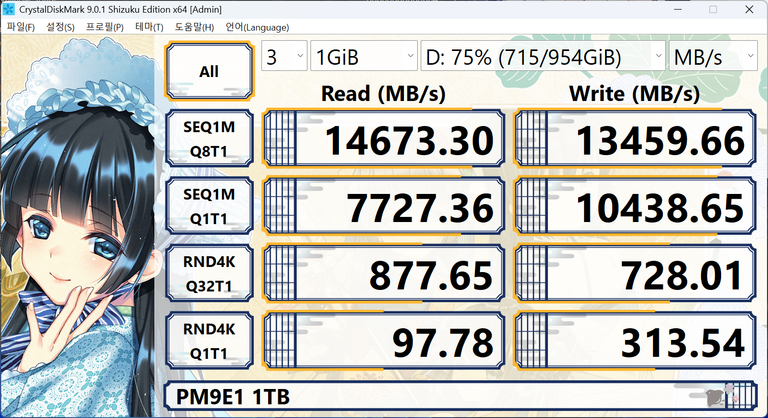Image resolution: width=768 pixels, height=418 pixels.
Task: Click the Write (MB/s) column header
Action: 635,93
